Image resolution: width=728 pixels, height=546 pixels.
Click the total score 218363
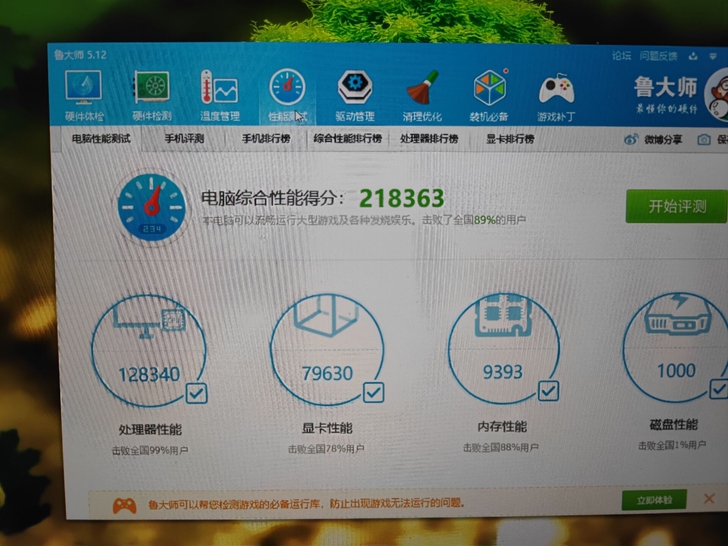click(x=402, y=198)
